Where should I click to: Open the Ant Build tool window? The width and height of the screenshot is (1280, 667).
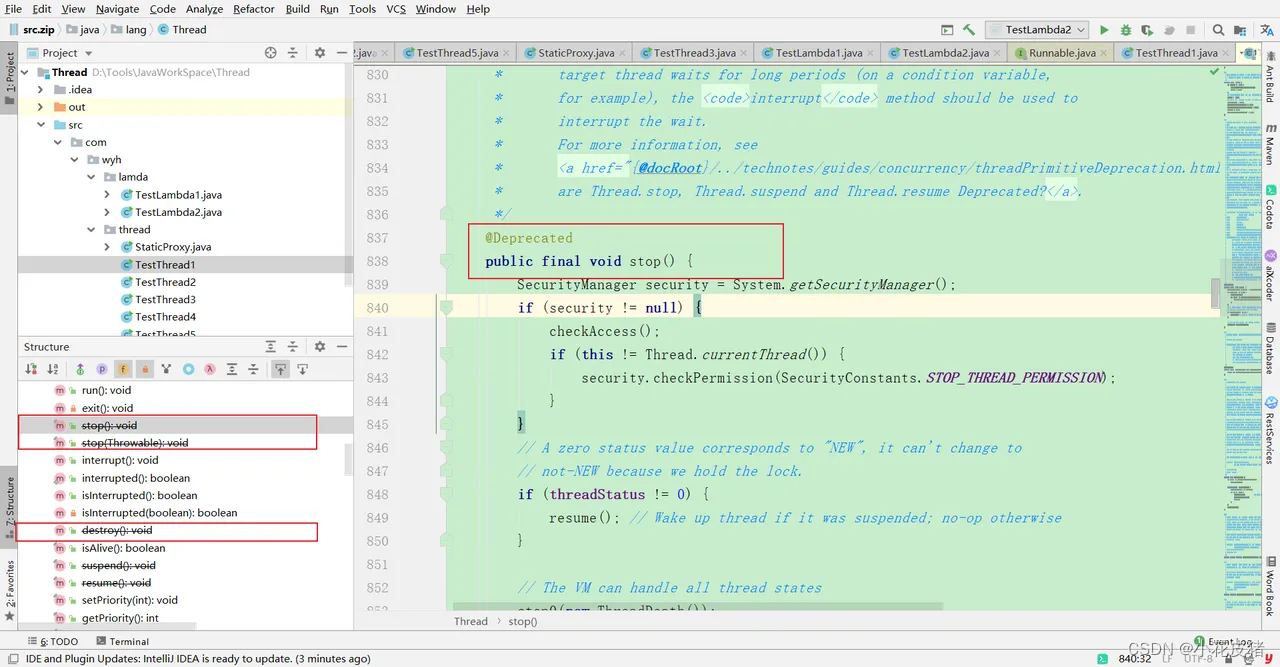tap(1270, 78)
